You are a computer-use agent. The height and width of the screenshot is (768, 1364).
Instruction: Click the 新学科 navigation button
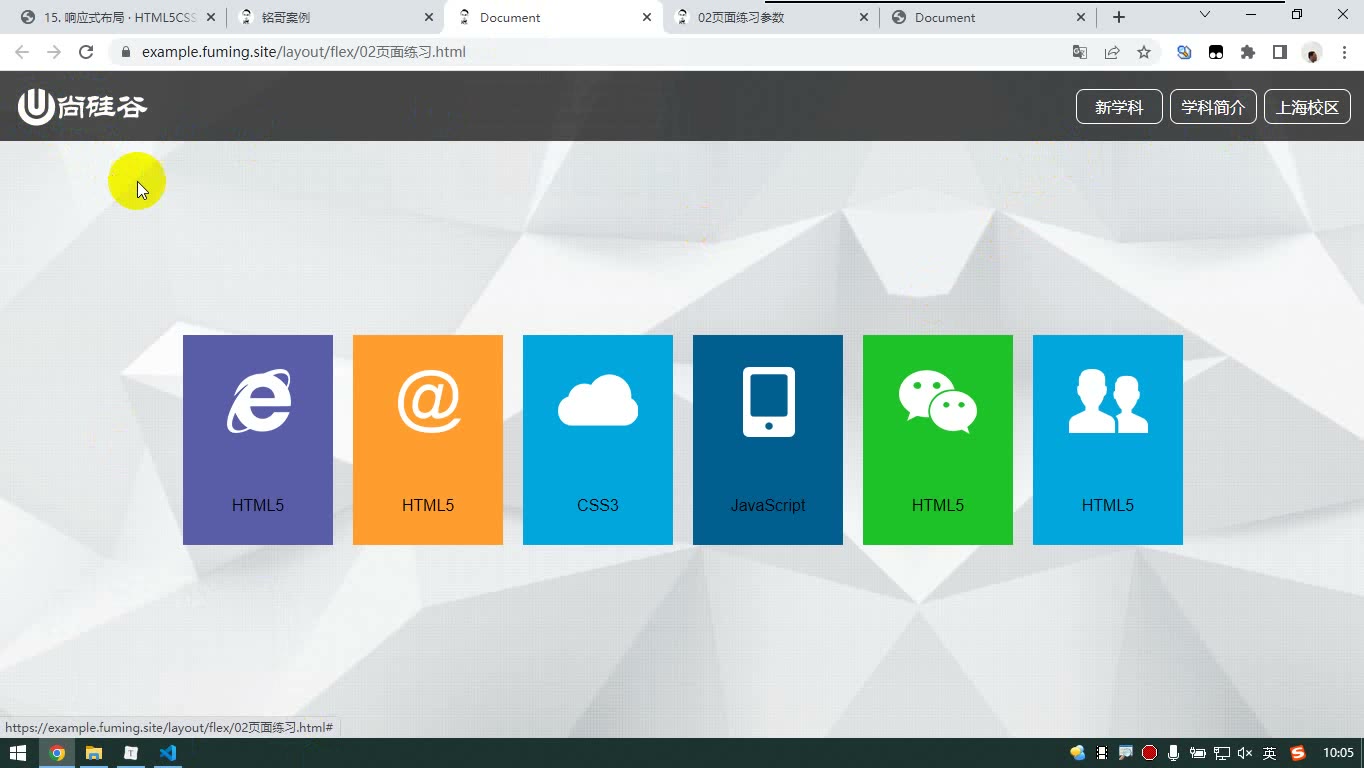[1119, 107]
